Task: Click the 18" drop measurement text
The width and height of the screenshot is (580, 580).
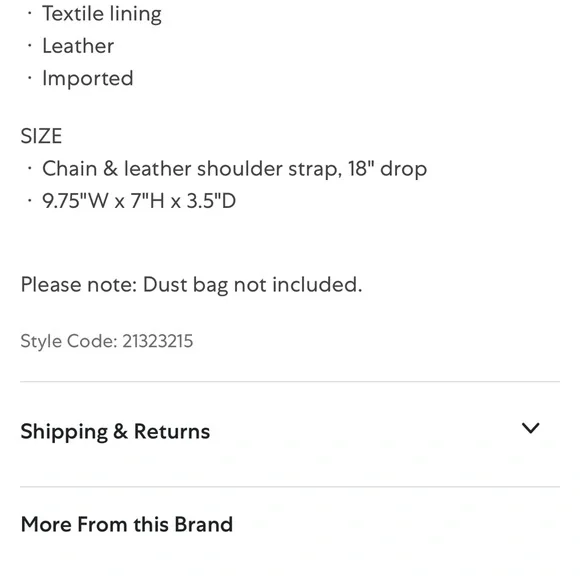Action: pos(387,169)
